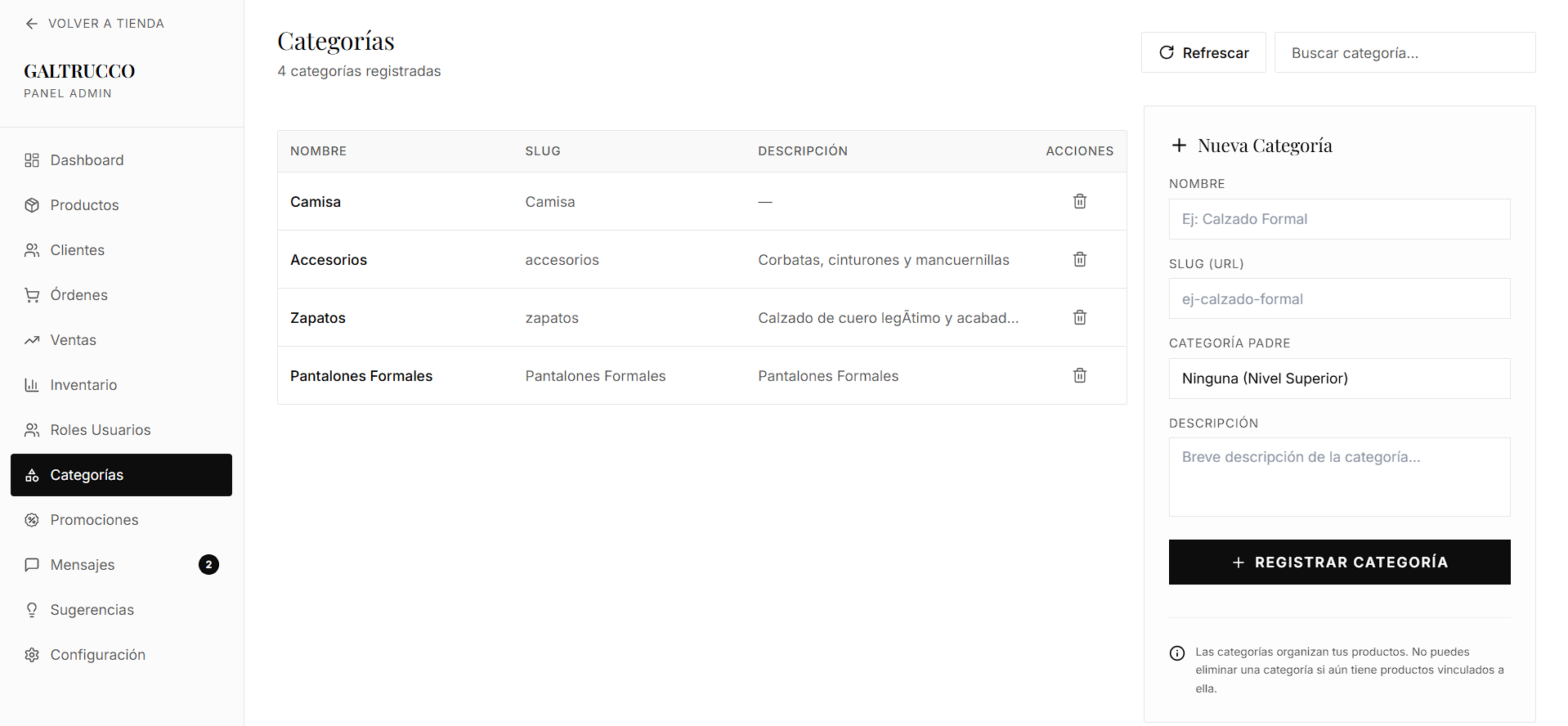Click trash icon for Accesorios row
Screen dimensions: 1568x726
[1079, 259]
